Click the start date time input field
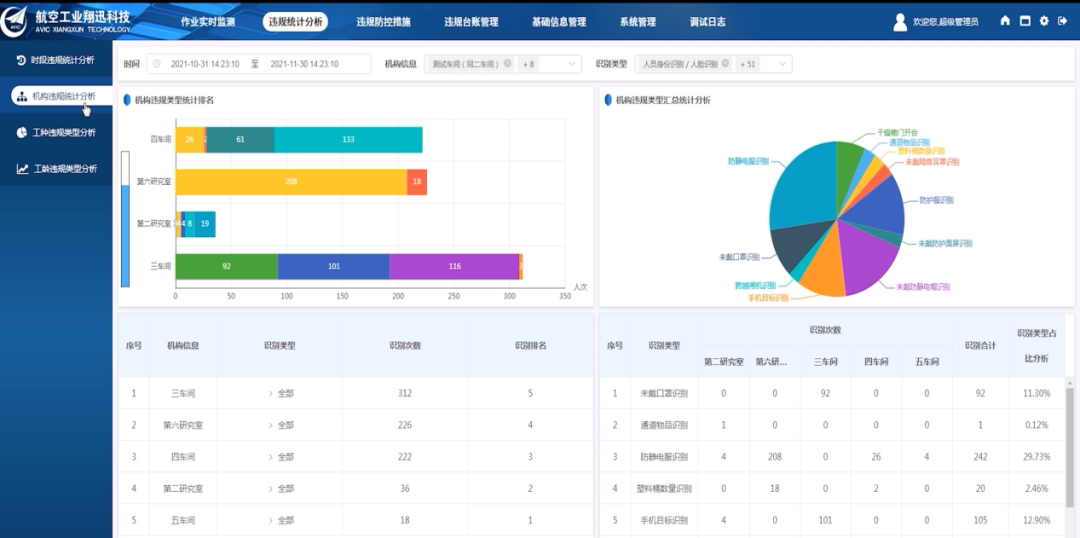 pos(204,64)
